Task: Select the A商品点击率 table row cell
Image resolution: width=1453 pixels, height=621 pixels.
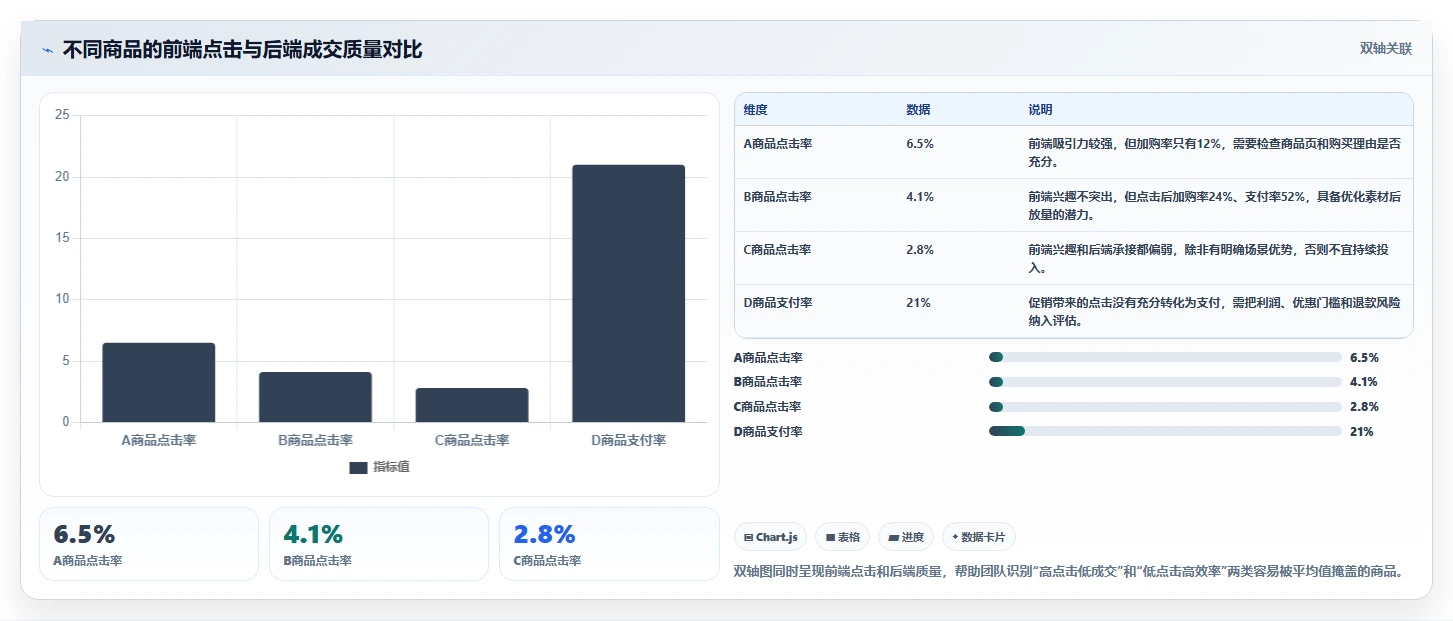Action: pyautogui.click(x=778, y=144)
